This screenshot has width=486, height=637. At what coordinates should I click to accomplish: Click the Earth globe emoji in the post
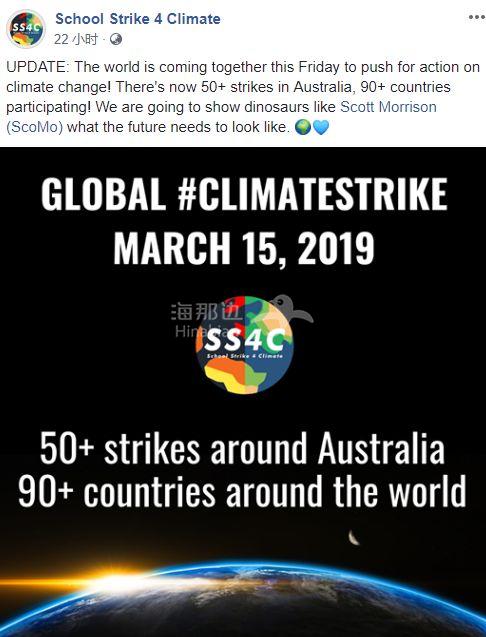(x=303, y=128)
